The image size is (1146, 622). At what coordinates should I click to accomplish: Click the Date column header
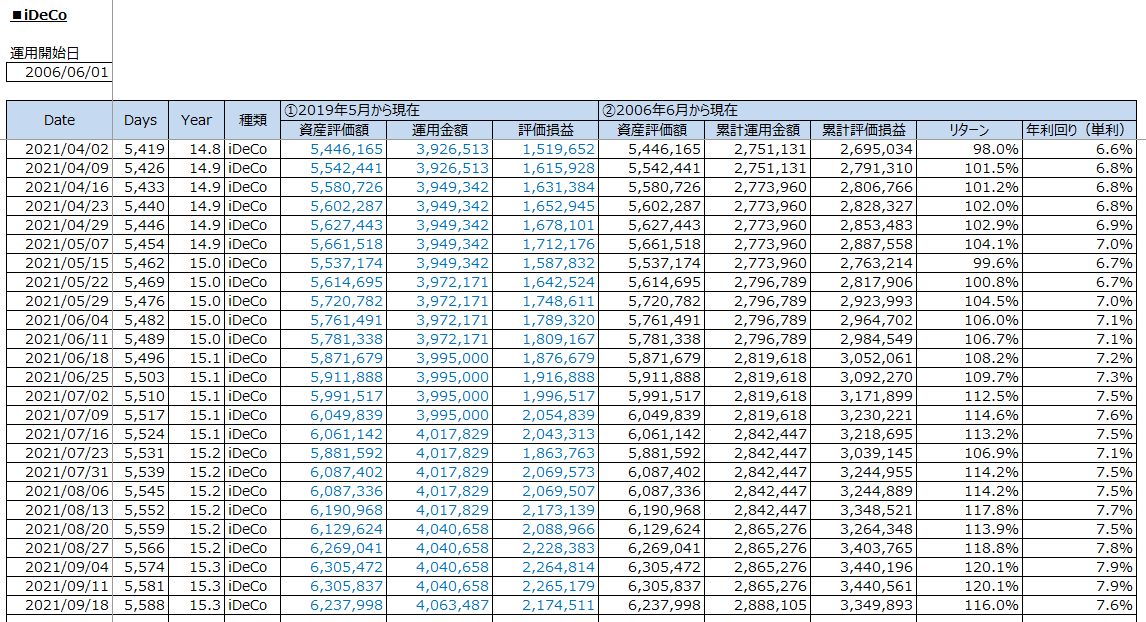(59, 120)
